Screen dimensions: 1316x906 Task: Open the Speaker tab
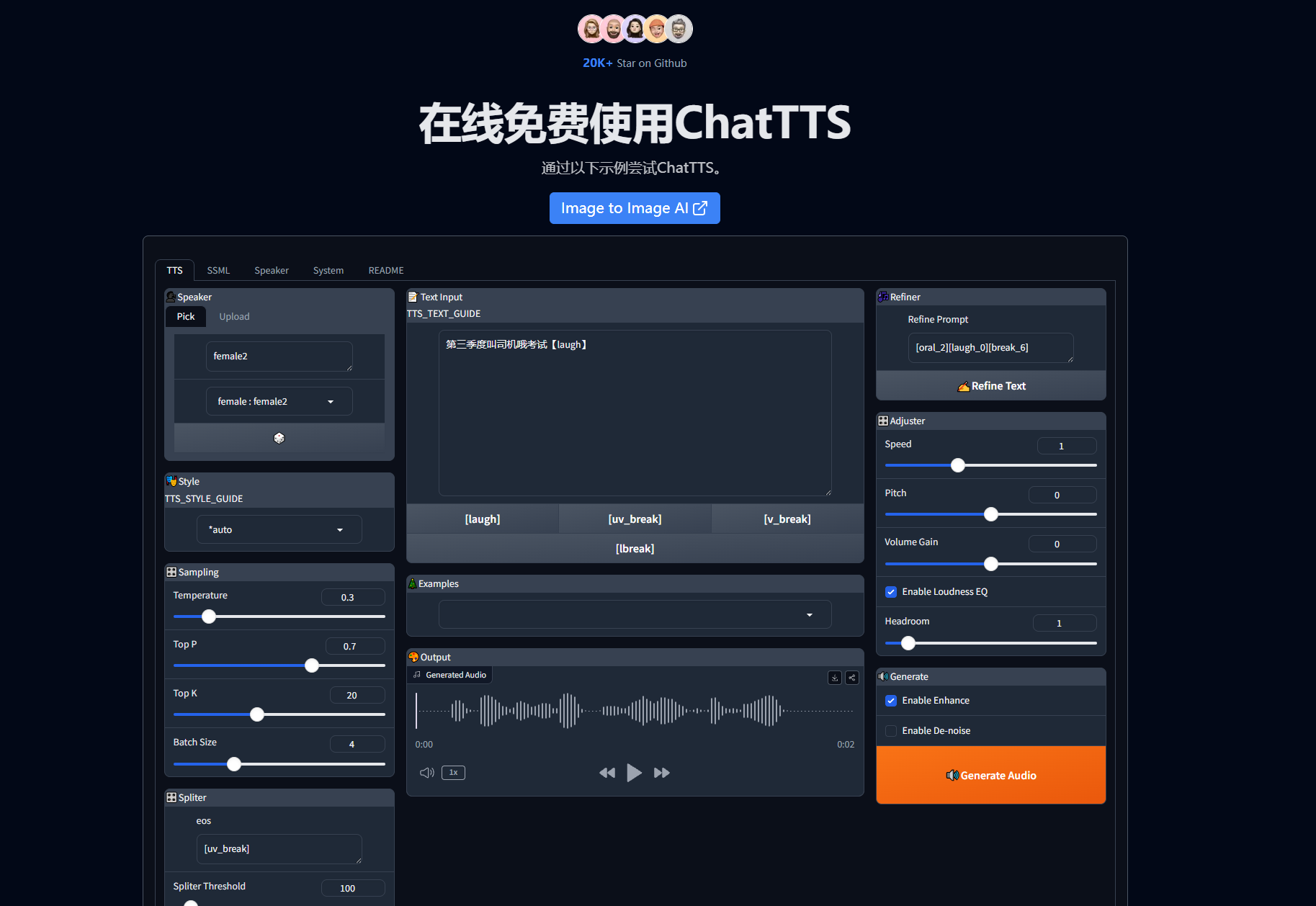point(272,270)
